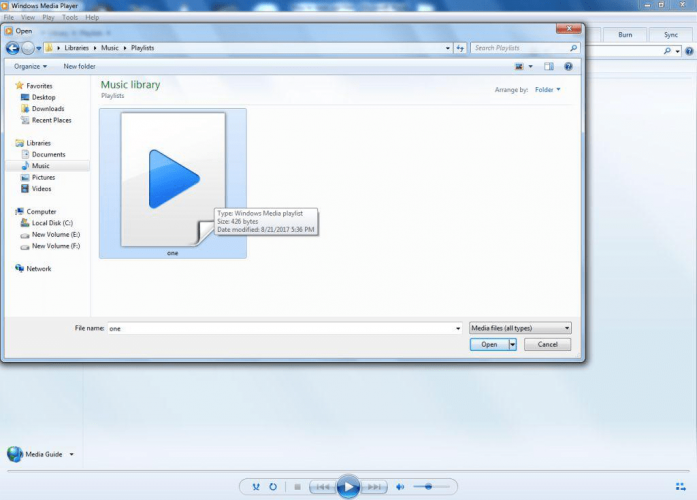Open the Arrange by Folder dropdown
The image size is (697, 500).
pyautogui.click(x=548, y=90)
